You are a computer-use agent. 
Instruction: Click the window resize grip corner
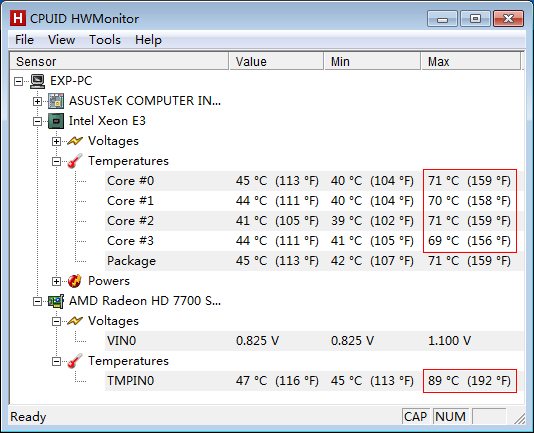[x=519, y=419]
